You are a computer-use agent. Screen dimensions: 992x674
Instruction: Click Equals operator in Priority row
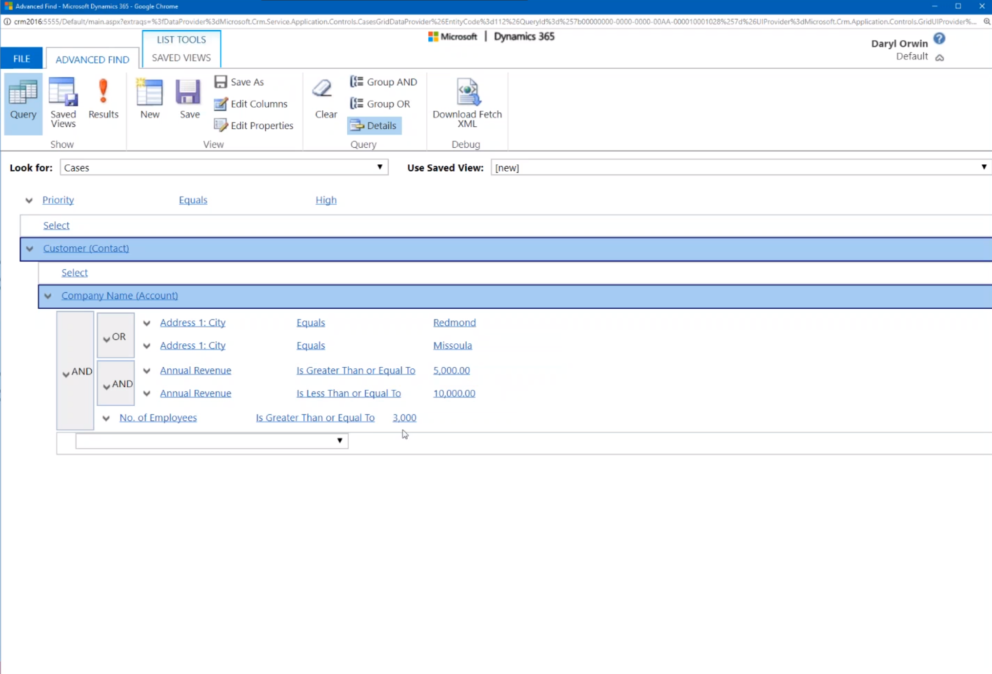[x=193, y=200]
